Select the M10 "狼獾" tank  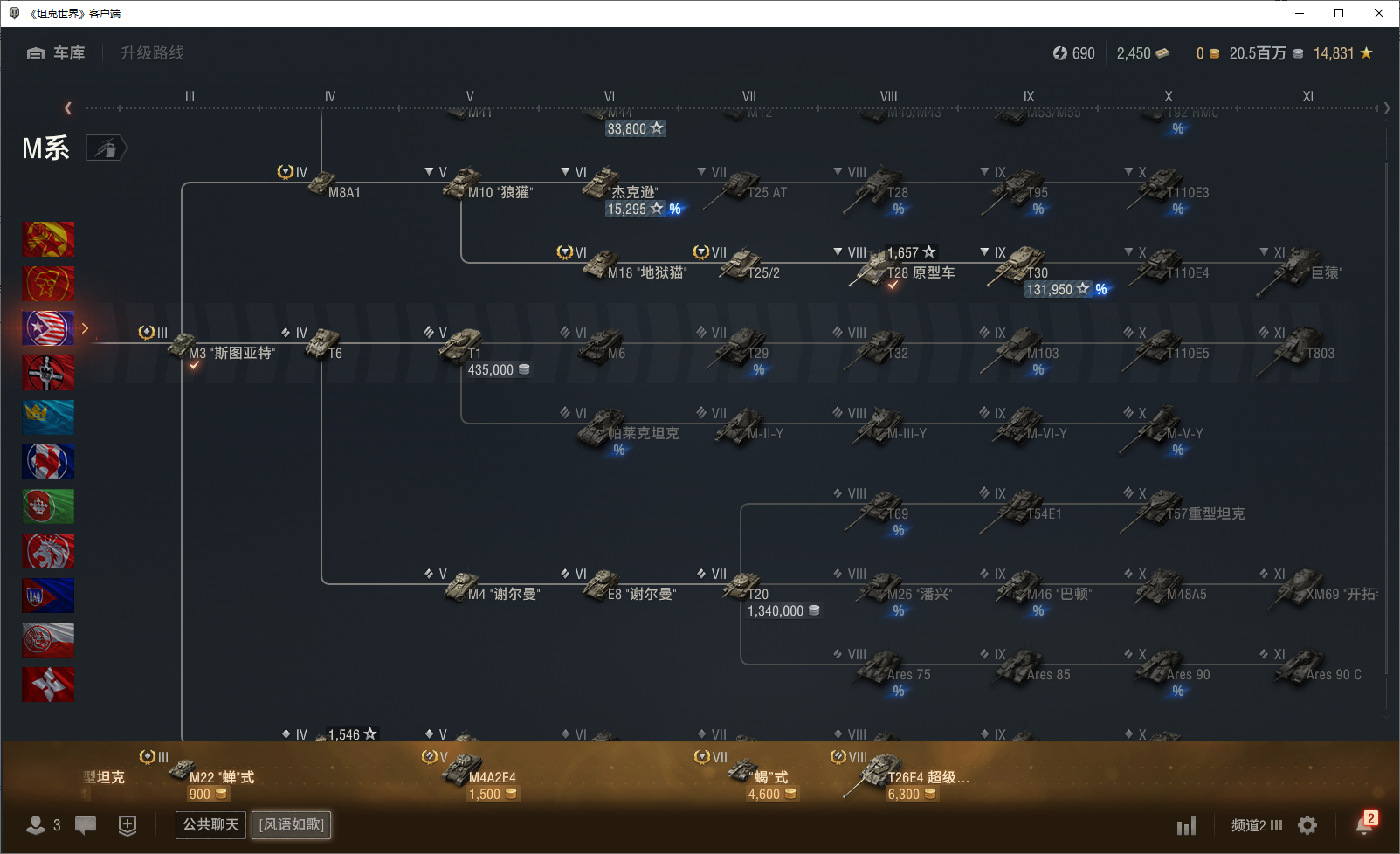pos(487,185)
